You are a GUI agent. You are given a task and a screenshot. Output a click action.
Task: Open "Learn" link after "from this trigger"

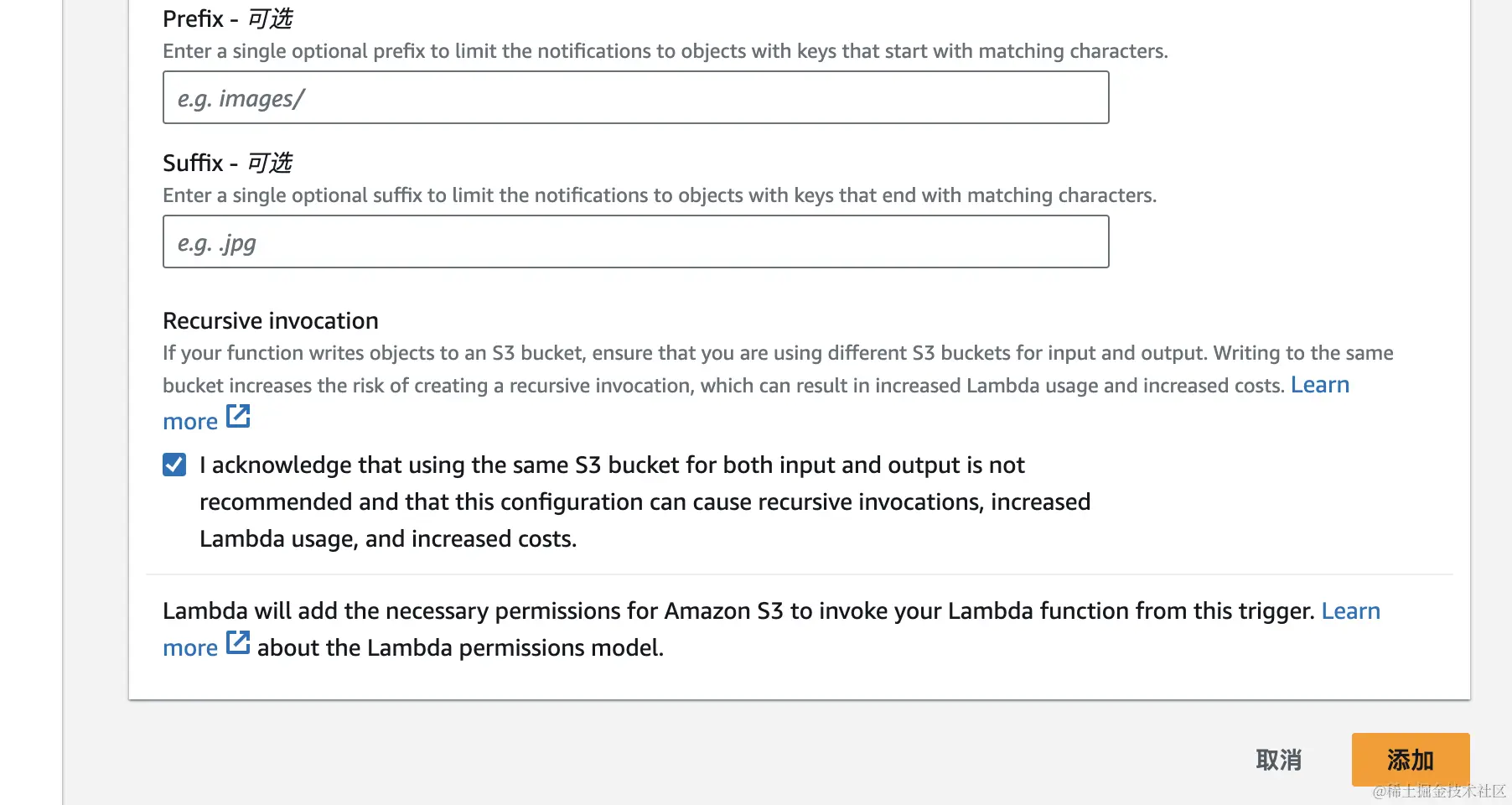coord(1350,611)
